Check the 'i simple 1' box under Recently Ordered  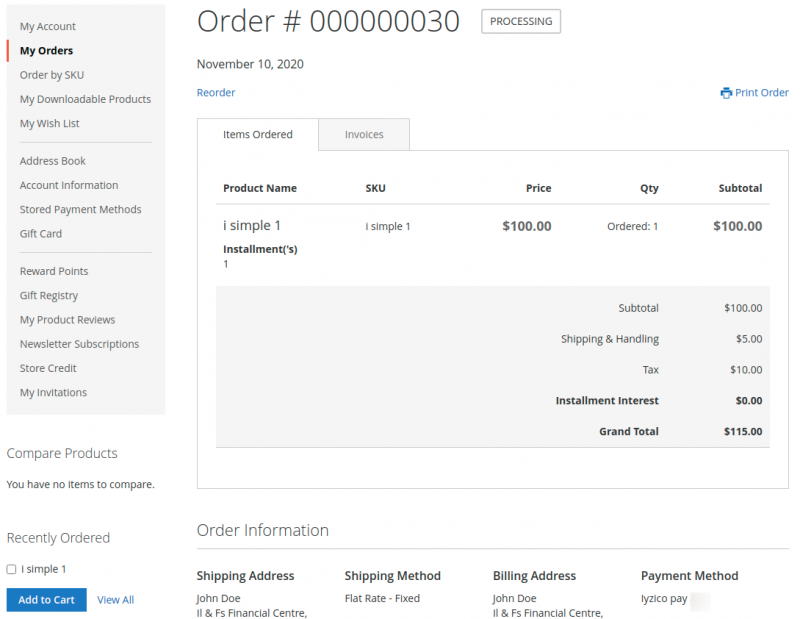point(10,568)
